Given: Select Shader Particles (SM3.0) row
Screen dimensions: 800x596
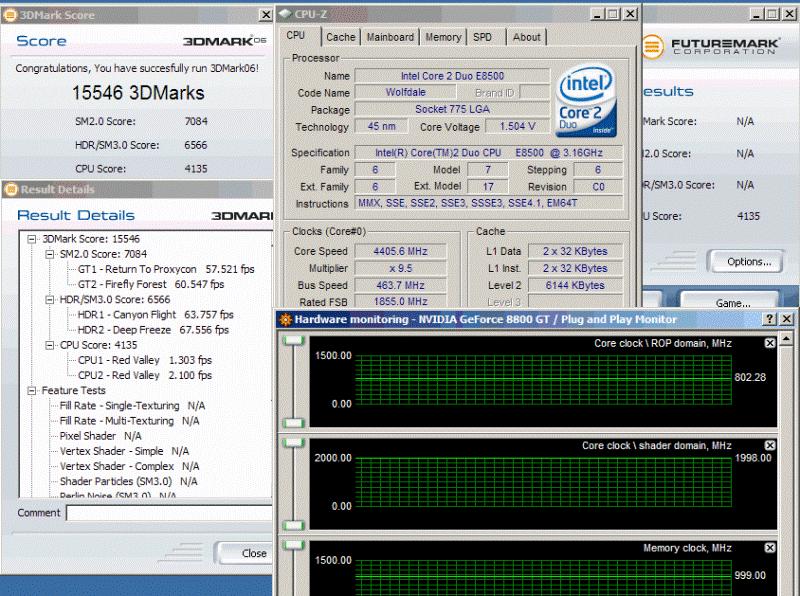Looking at the screenshot, I should (128, 482).
